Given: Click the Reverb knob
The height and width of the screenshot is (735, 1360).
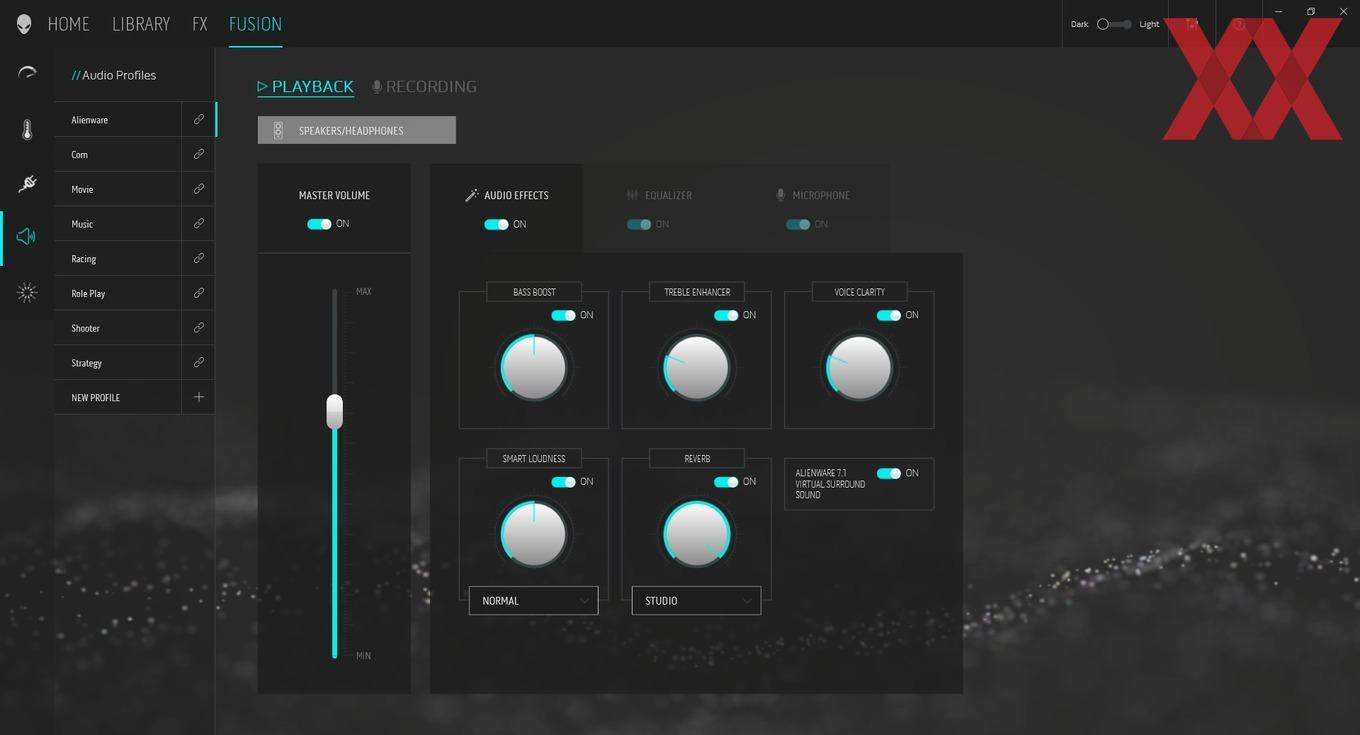Looking at the screenshot, I should coord(696,534).
